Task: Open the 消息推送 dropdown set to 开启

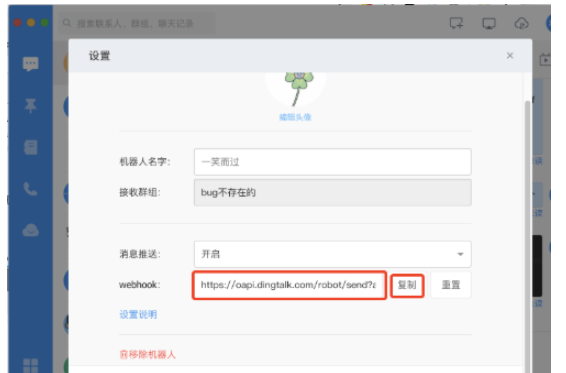Action: click(x=332, y=254)
